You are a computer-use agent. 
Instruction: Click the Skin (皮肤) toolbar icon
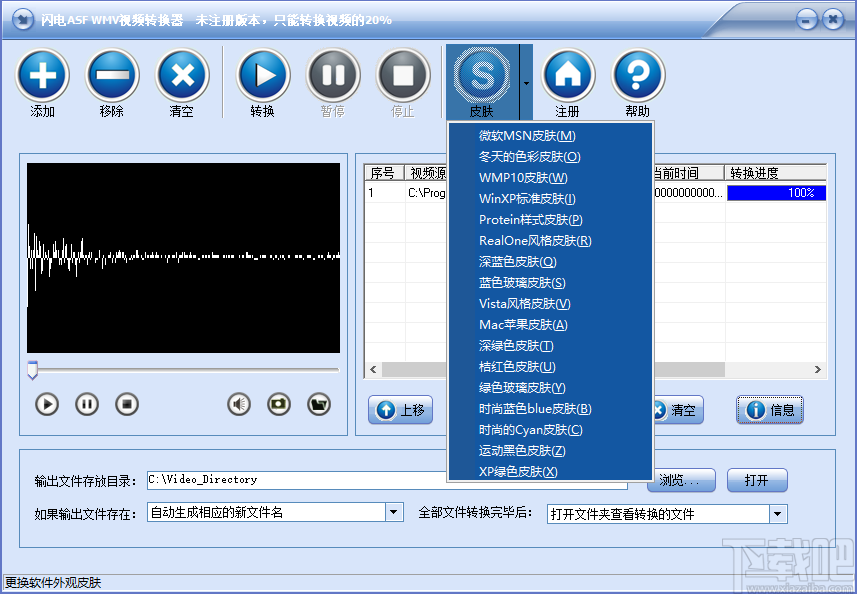[x=482, y=75]
